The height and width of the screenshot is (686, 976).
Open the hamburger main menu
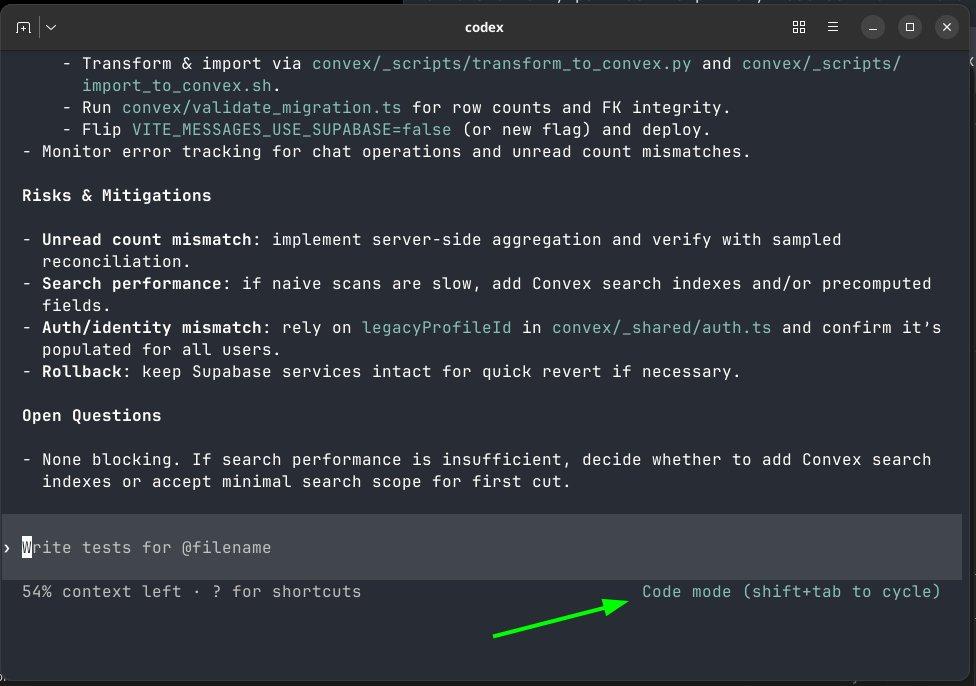tap(834, 28)
